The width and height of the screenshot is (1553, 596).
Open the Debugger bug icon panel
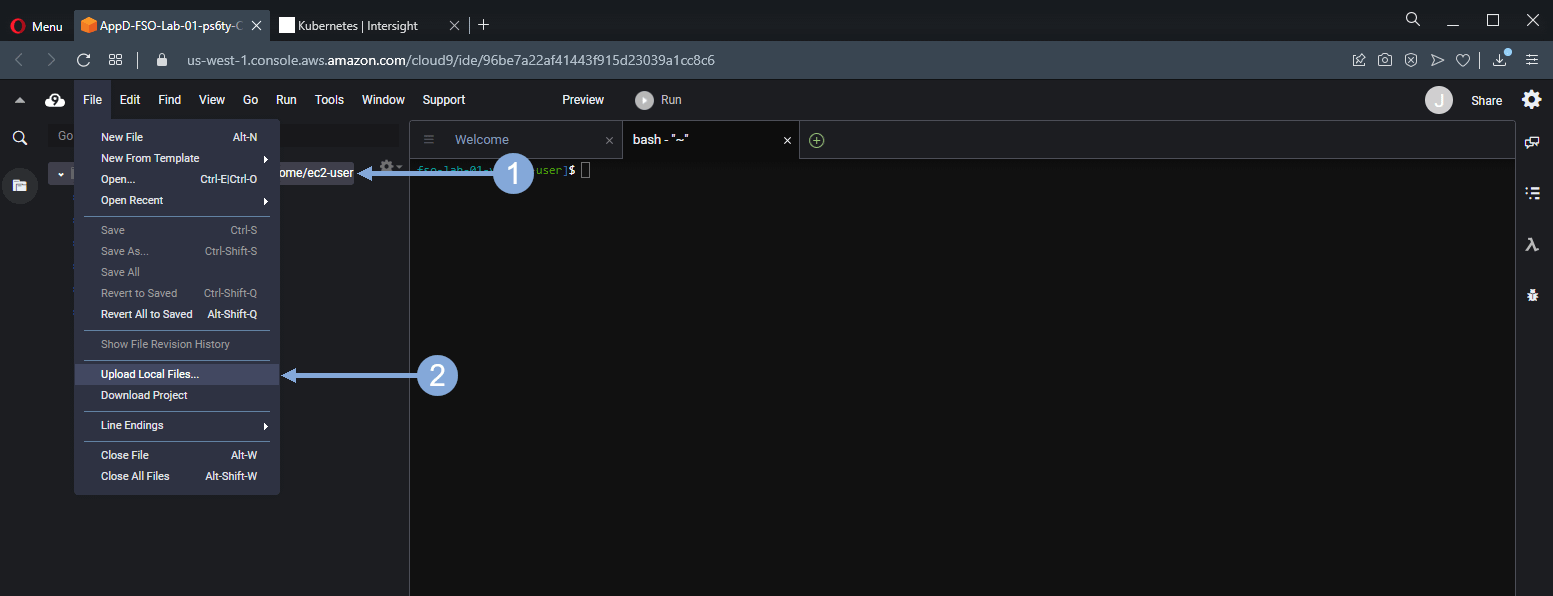[1531, 295]
